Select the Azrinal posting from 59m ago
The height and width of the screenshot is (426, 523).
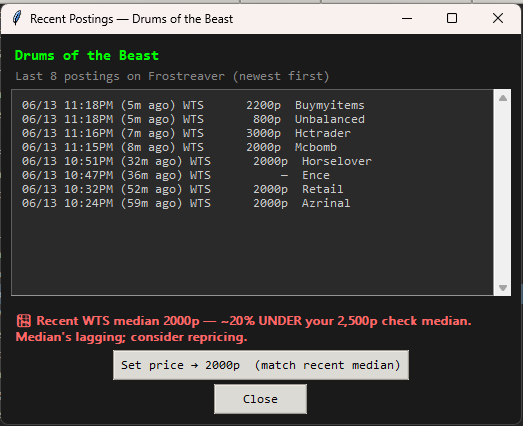point(186,203)
